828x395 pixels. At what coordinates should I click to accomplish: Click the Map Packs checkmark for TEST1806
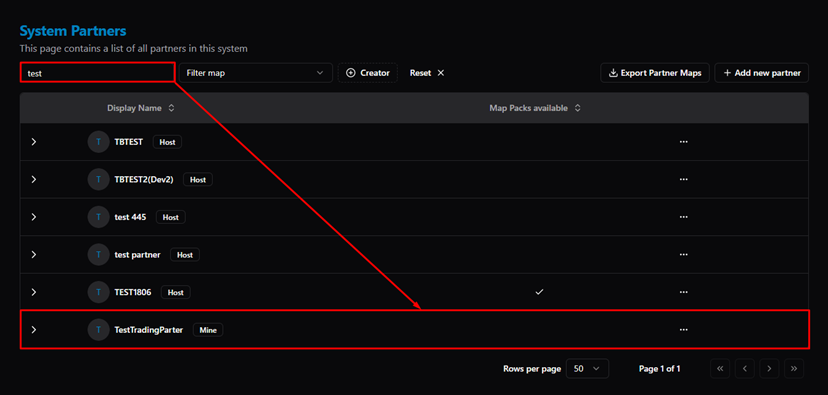click(539, 292)
